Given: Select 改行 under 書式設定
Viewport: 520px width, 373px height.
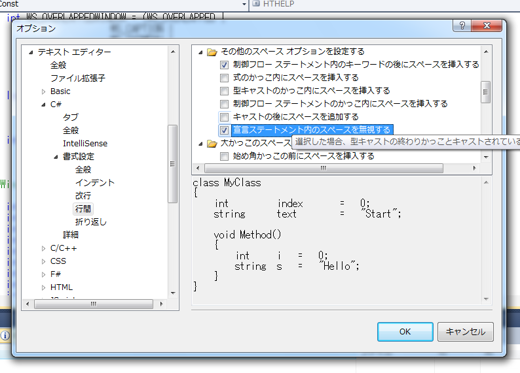Looking at the screenshot, I should click(x=83, y=196).
